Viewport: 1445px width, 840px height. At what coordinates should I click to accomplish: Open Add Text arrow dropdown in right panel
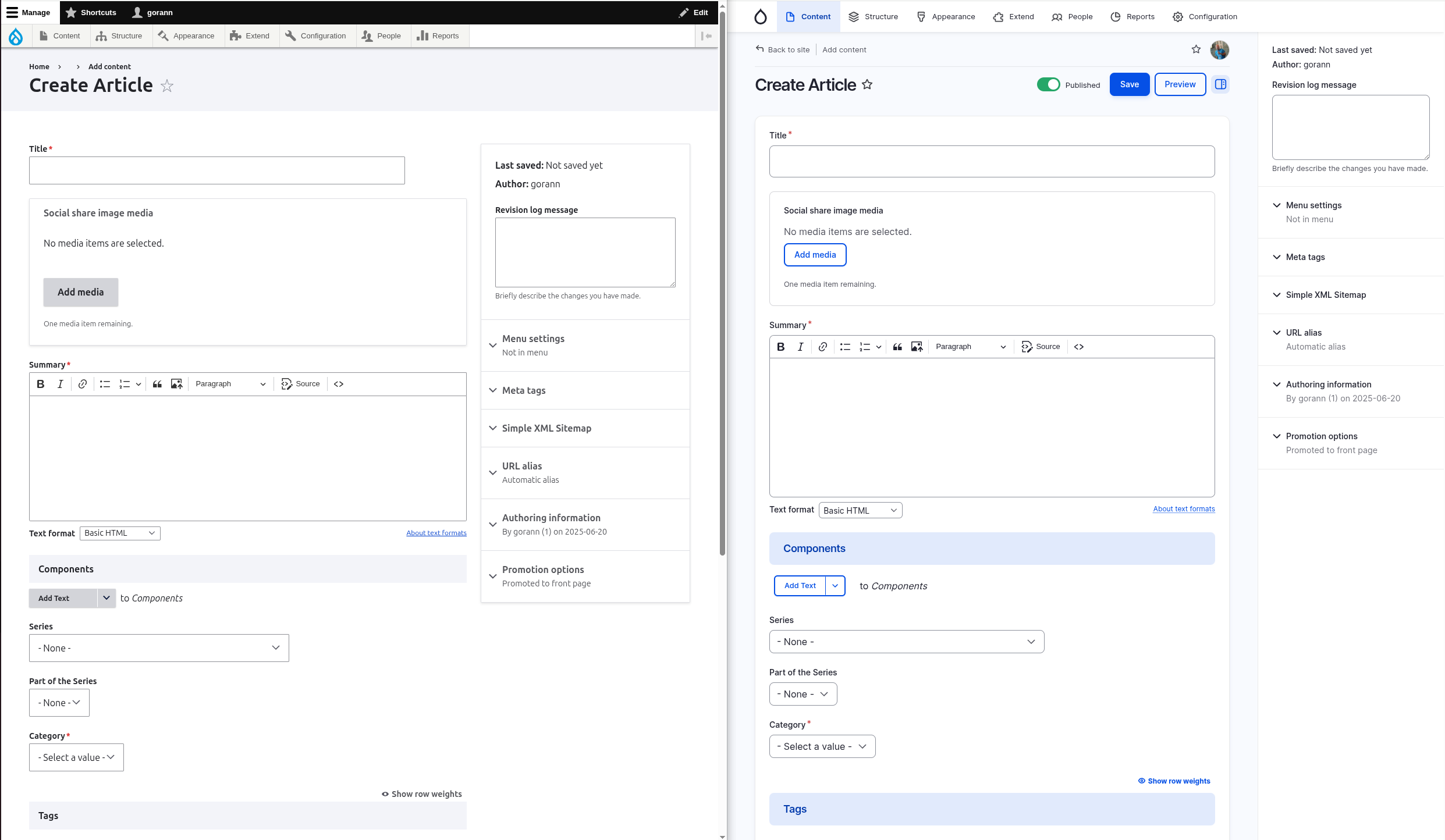[835, 586]
